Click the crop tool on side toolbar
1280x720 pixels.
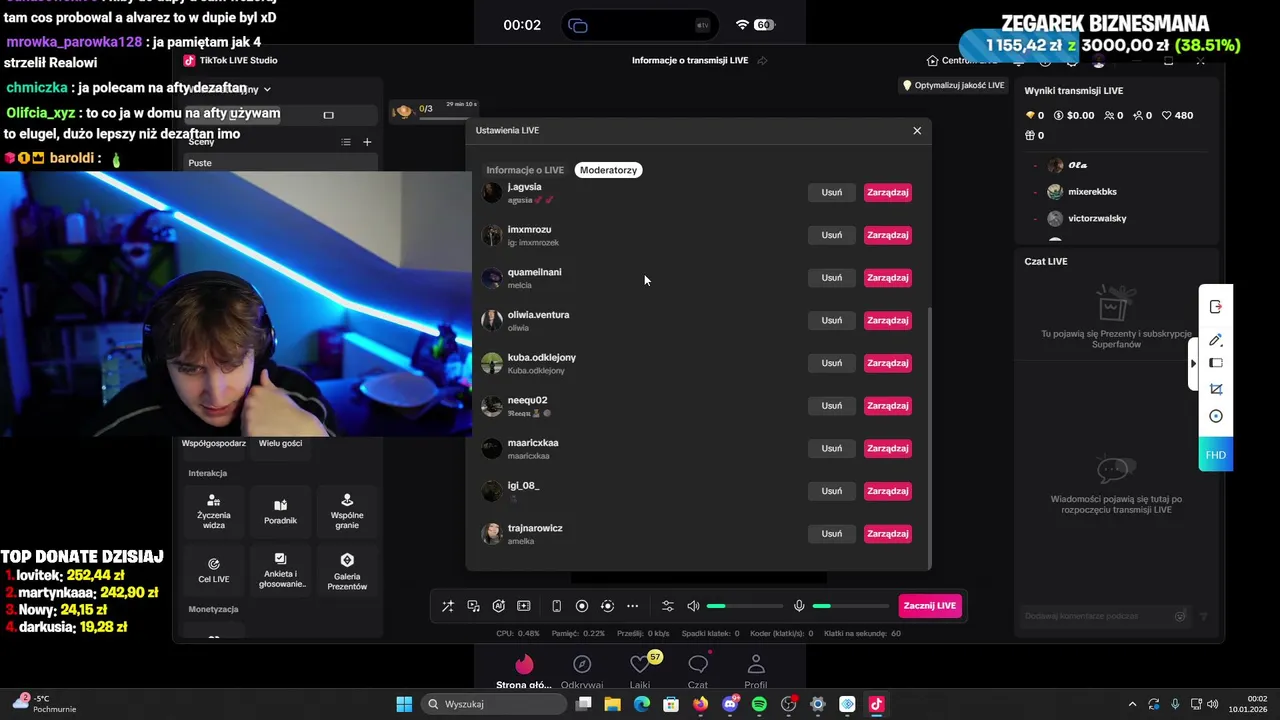1216,389
